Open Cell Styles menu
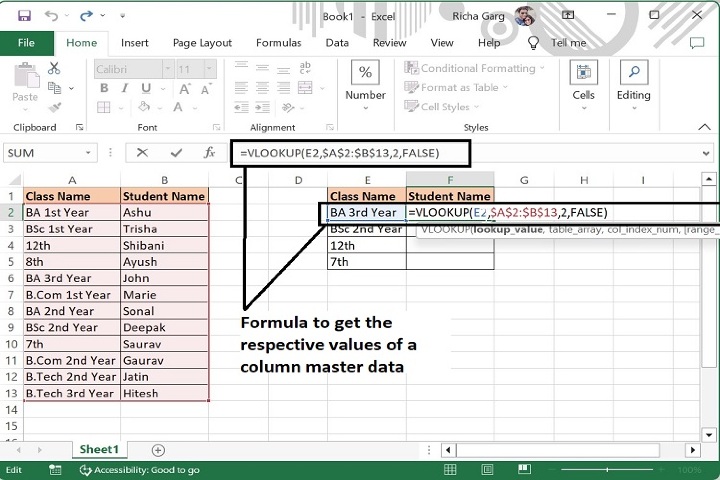This screenshot has width=720, height=480. [442, 107]
